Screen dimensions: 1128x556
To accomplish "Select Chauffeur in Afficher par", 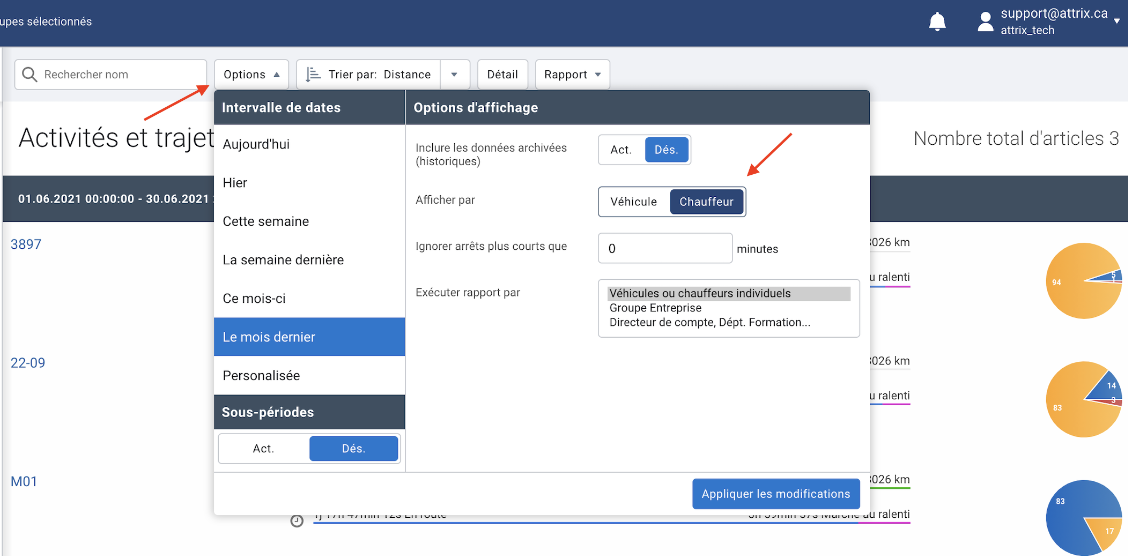I will coord(706,201).
